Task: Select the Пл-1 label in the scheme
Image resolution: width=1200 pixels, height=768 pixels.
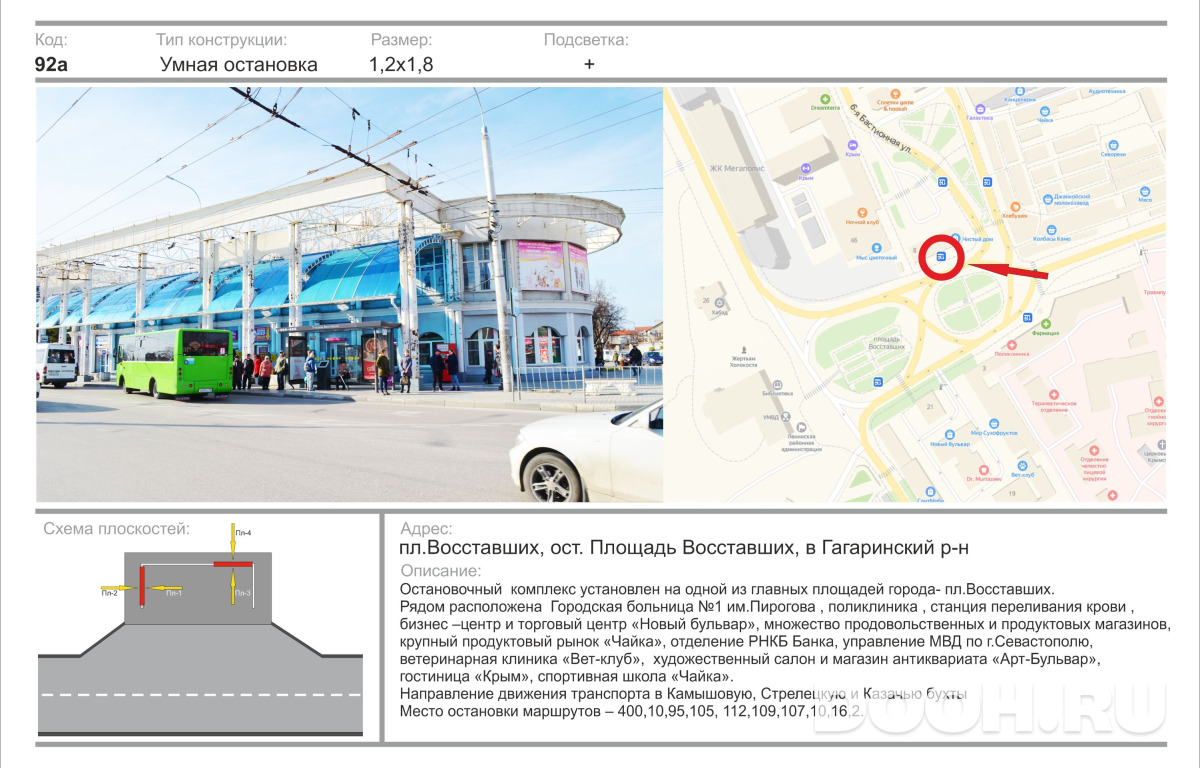Action: point(174,594)
